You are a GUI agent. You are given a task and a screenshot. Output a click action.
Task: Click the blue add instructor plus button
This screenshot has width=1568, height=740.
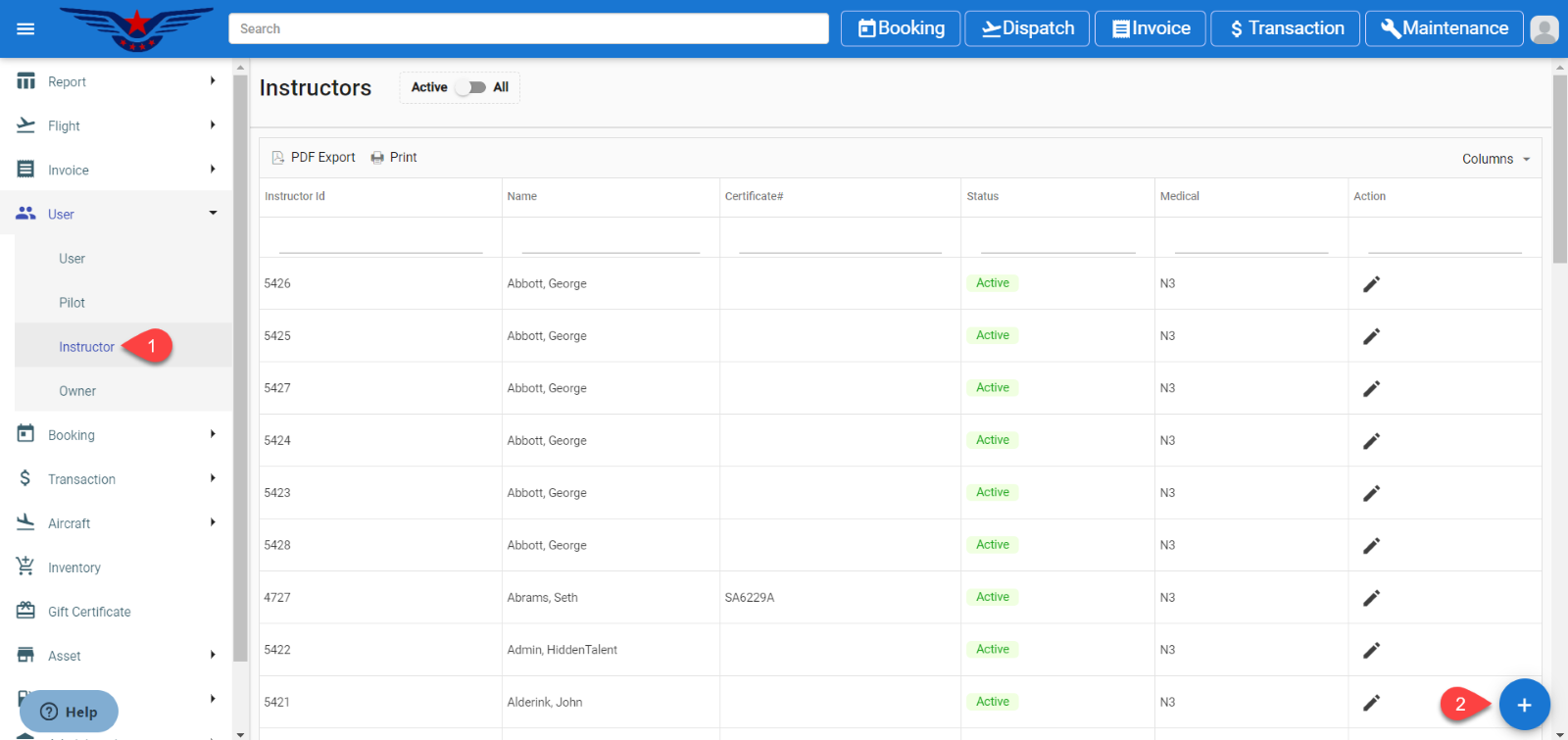click(x=1524, y=705)
